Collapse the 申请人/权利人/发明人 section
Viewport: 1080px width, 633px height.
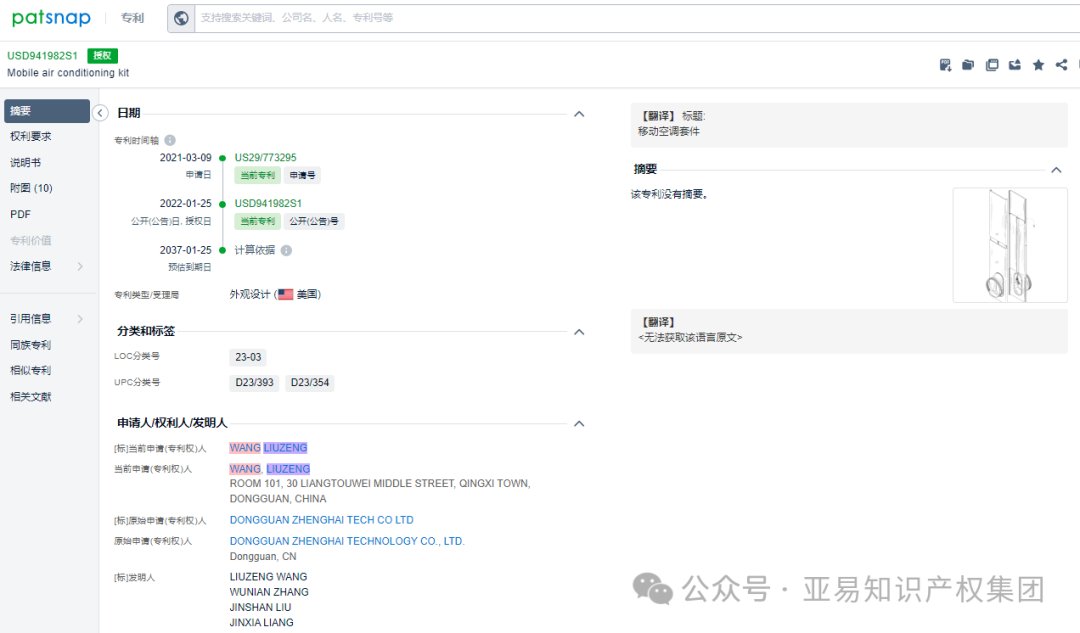pyautogui.click(x=579, y=424)
